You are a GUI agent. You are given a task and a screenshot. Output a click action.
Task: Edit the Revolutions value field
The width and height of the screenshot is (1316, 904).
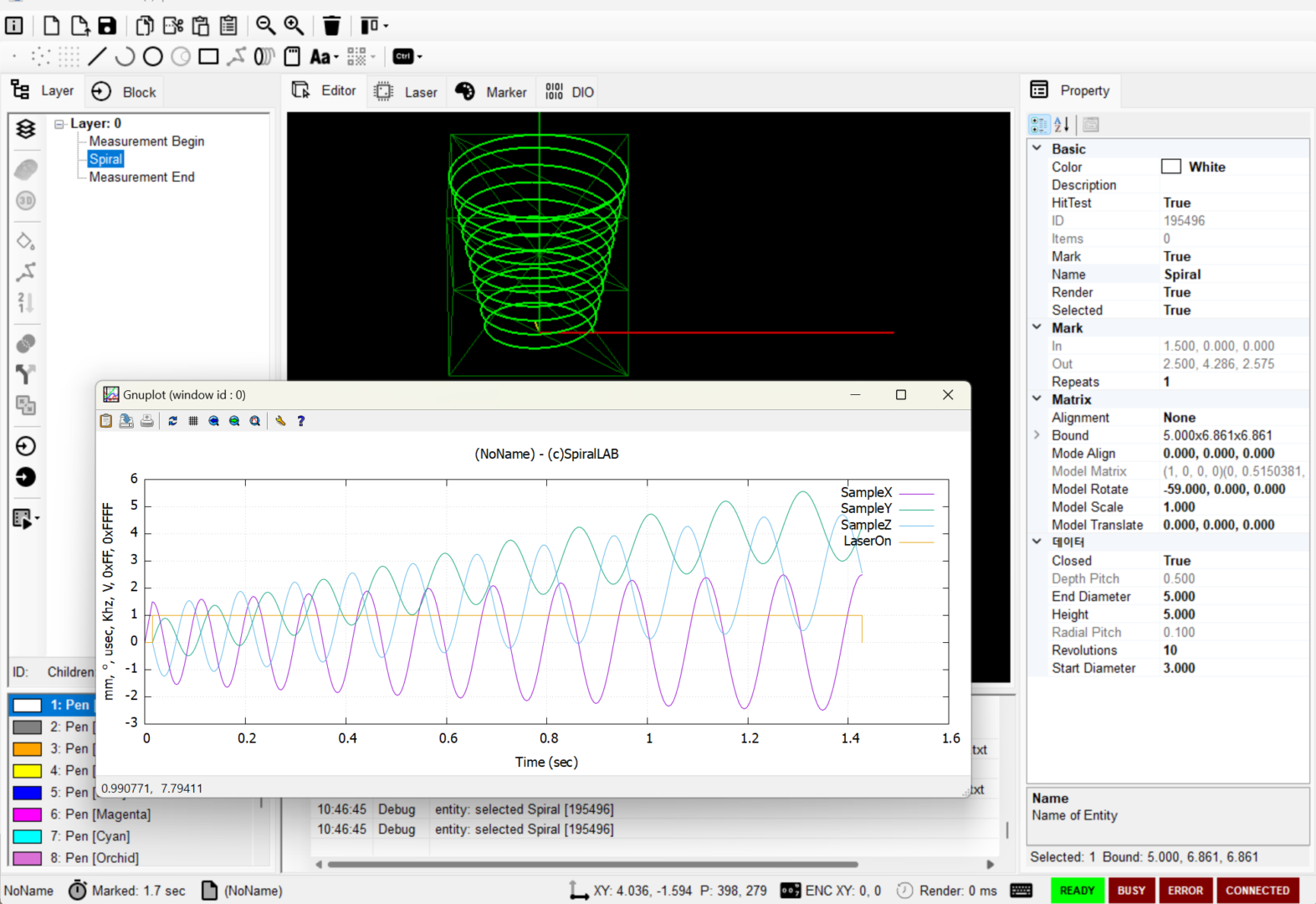coord(1230,650)
